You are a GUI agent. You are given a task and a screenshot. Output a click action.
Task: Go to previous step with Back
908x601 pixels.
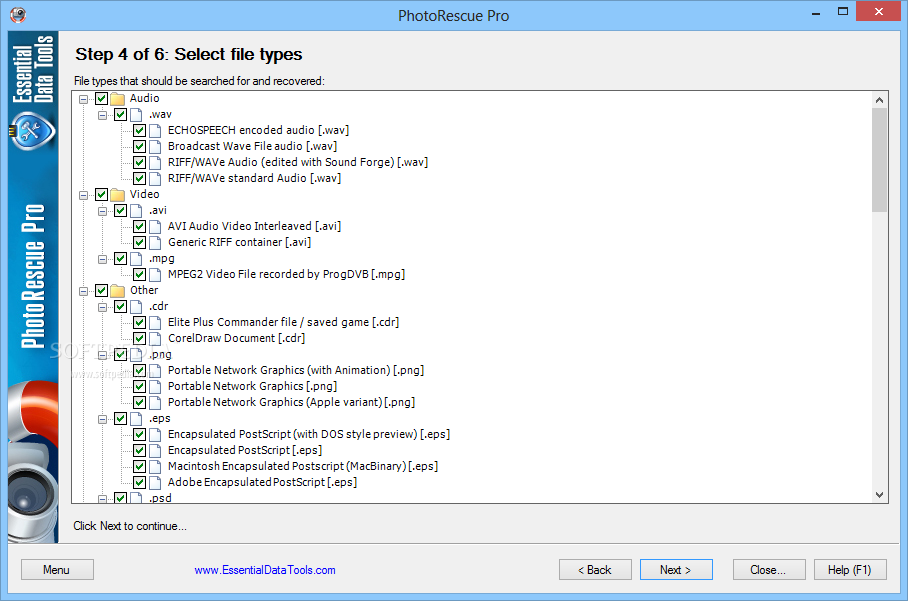(595, 570)
